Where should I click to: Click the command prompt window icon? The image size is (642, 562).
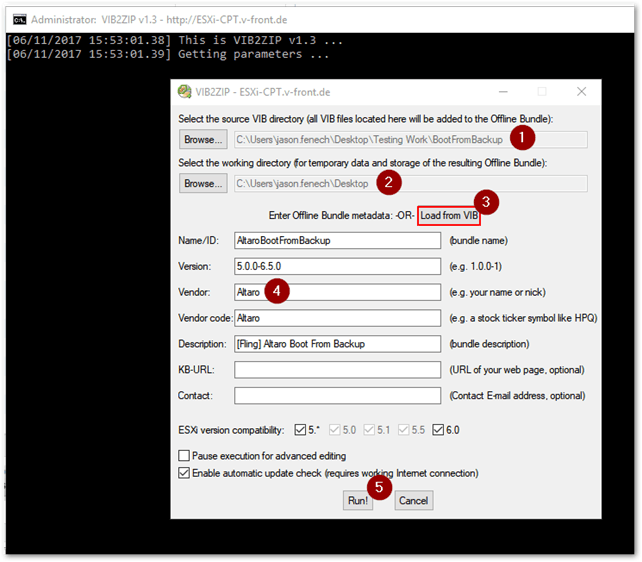[x=19, y=19]
